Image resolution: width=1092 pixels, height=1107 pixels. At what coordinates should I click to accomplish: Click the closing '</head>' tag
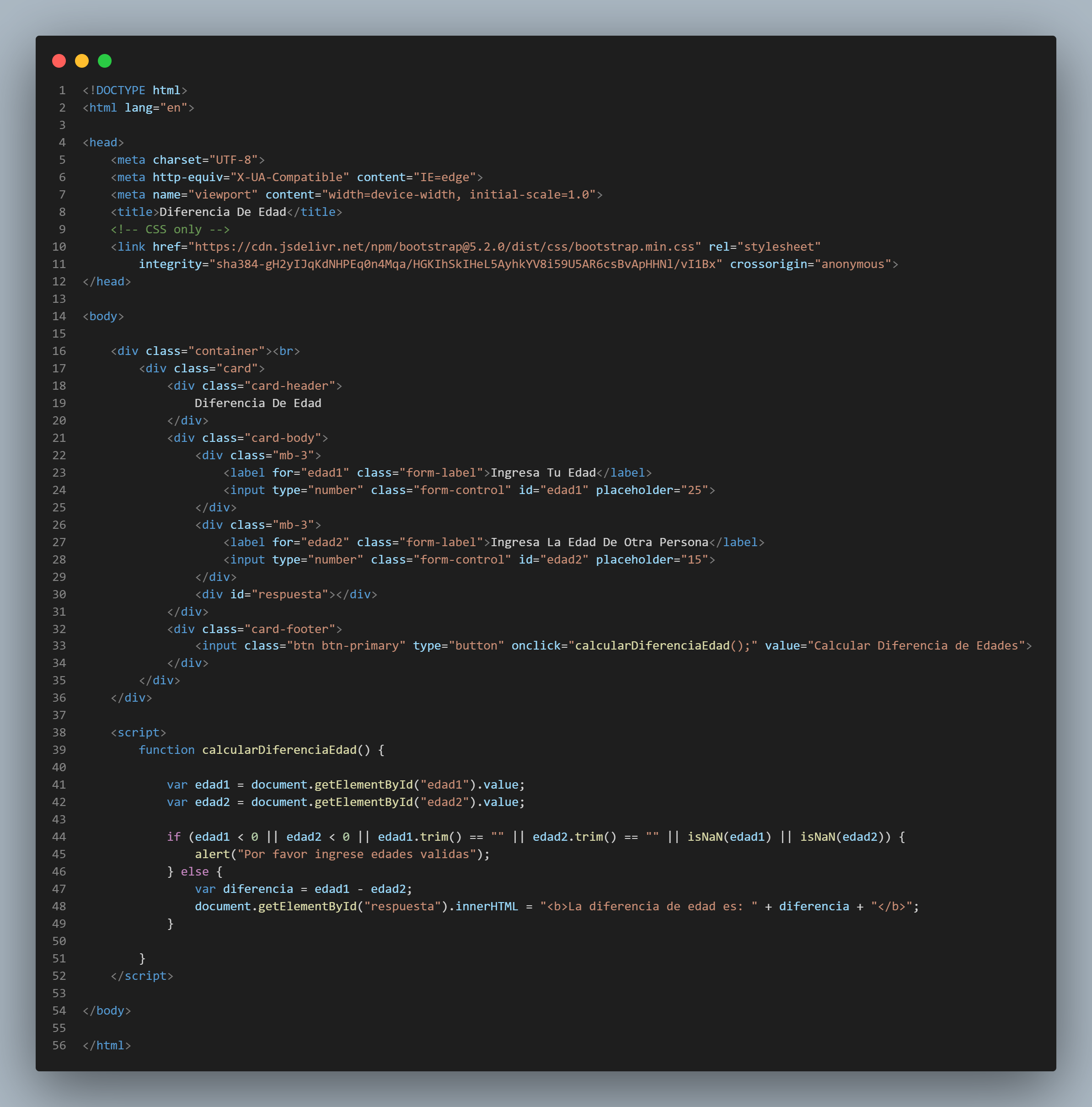(107, 281)
